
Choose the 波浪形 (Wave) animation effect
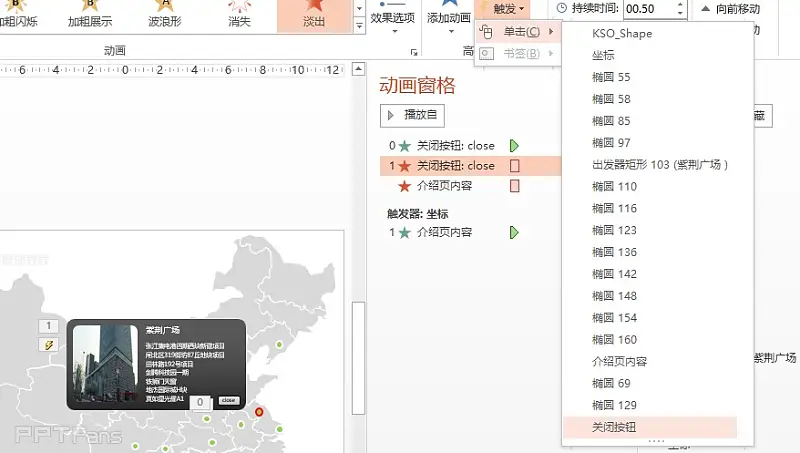[164, 14]
